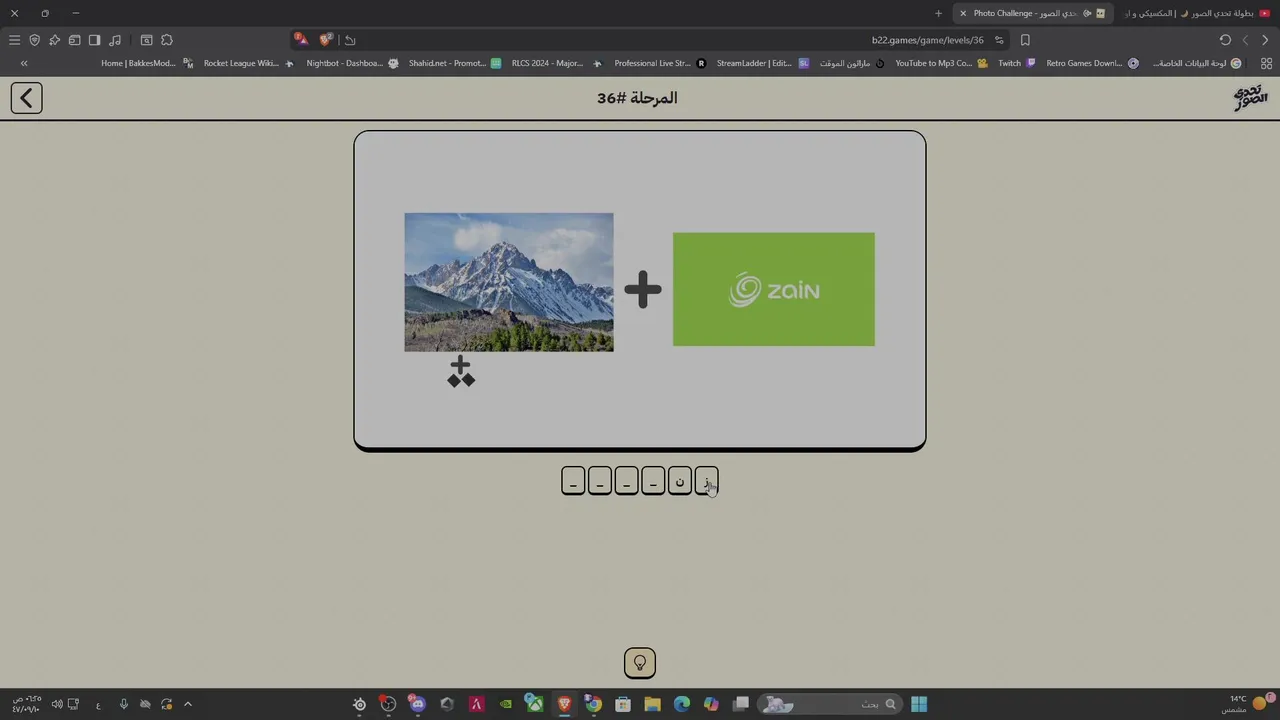Expand hidden bookmarks double chevron
1280x720 pixels.
point(24,63)
